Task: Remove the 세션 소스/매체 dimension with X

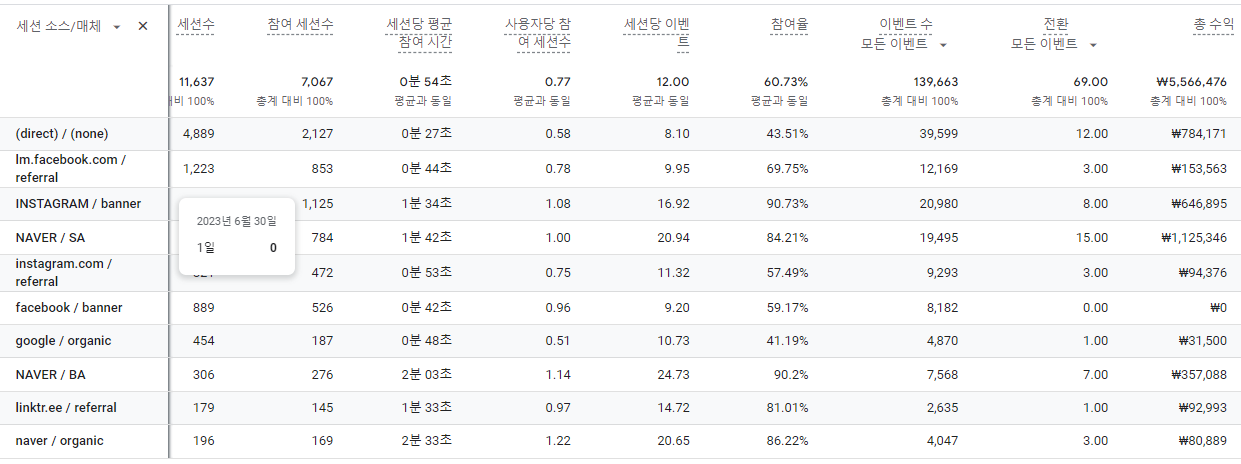Action: click(x=142, y=26)
